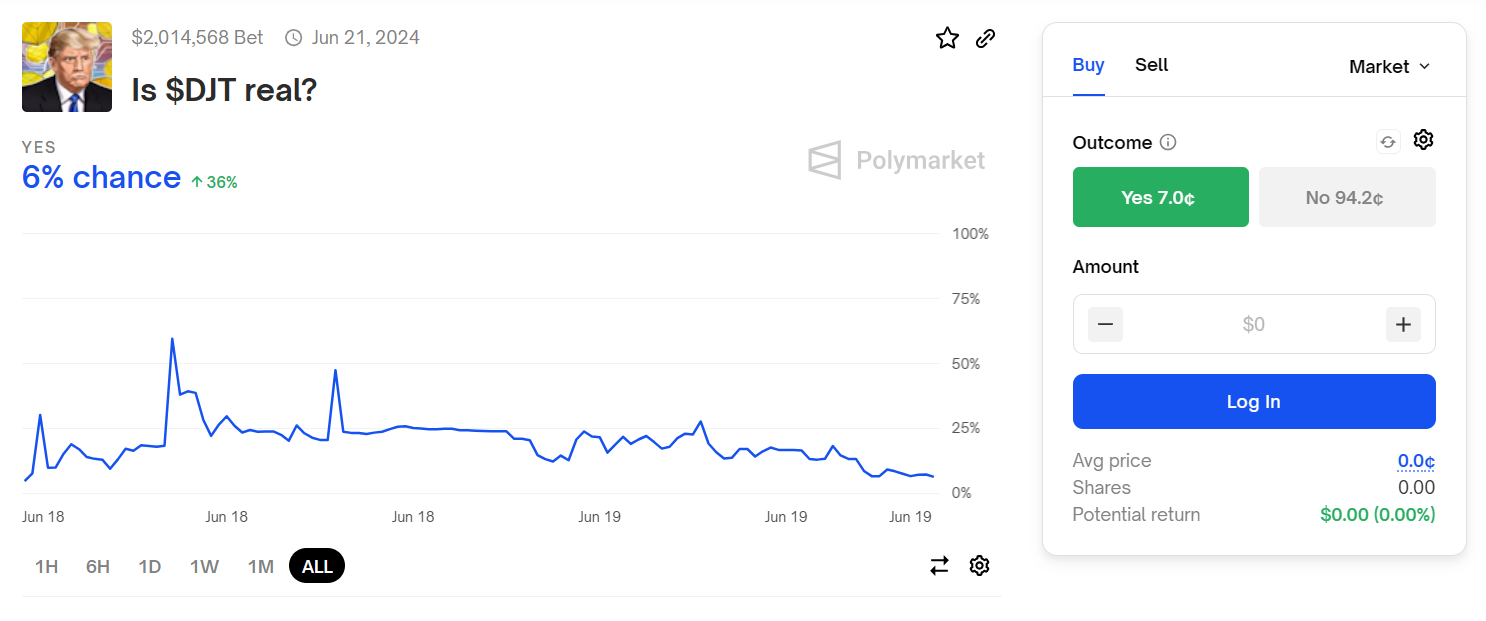This screenshot has height=621, width=1486.
Task: Select the No 94.2¢ outcome
Action: (1346, 197)
